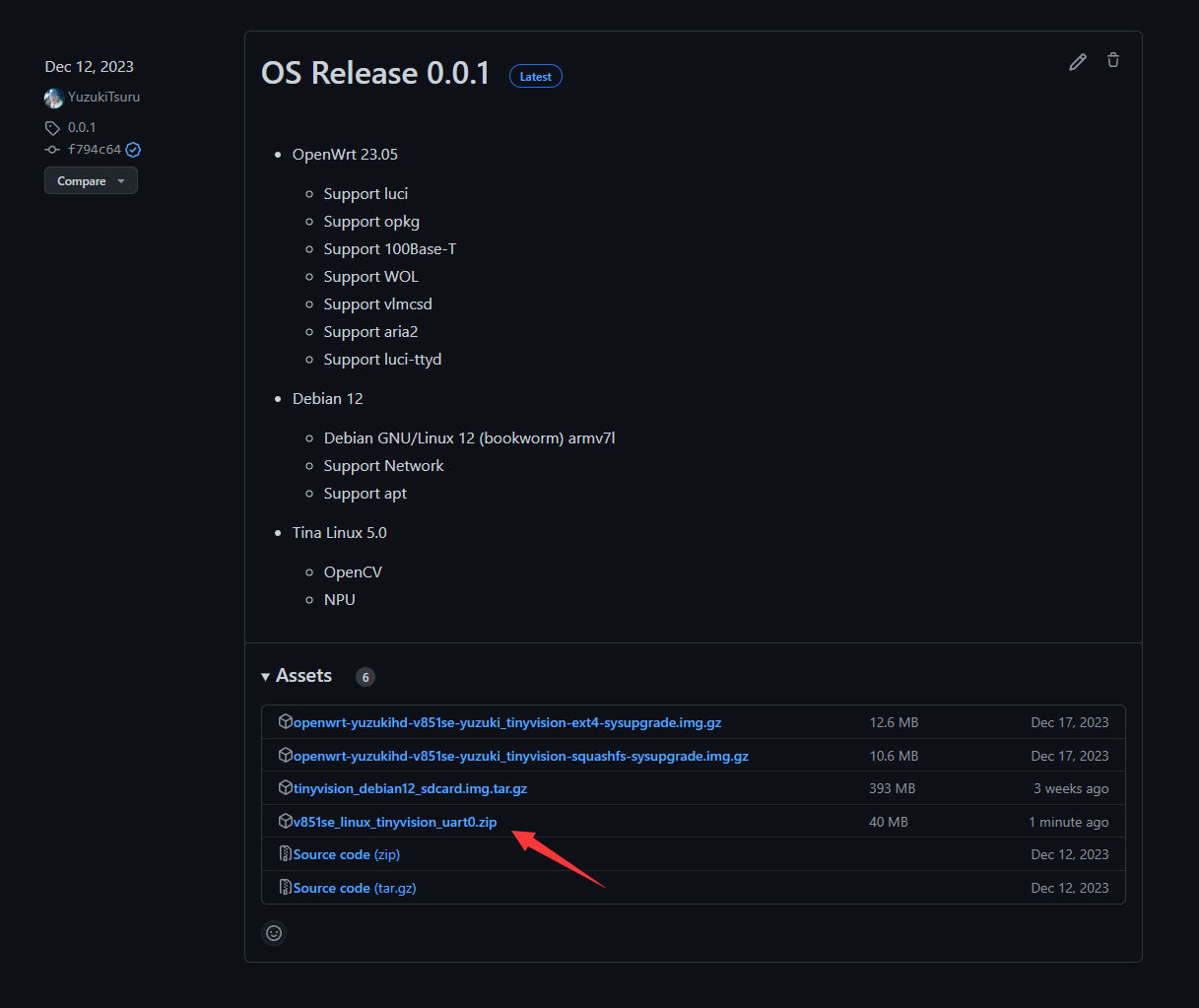Download the squashfs-sysupgrade.img.gz OpenWrt image
Screen dimensions: 1199x1008
coord(520,756)
